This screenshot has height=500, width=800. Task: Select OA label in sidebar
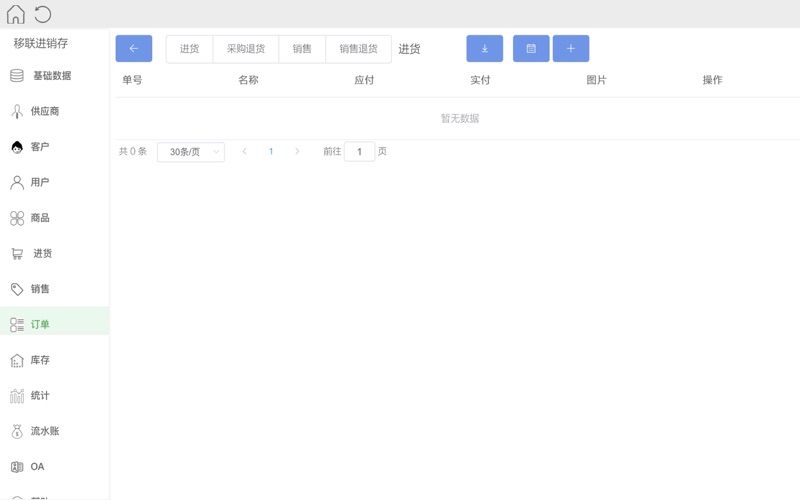point(37,467)
